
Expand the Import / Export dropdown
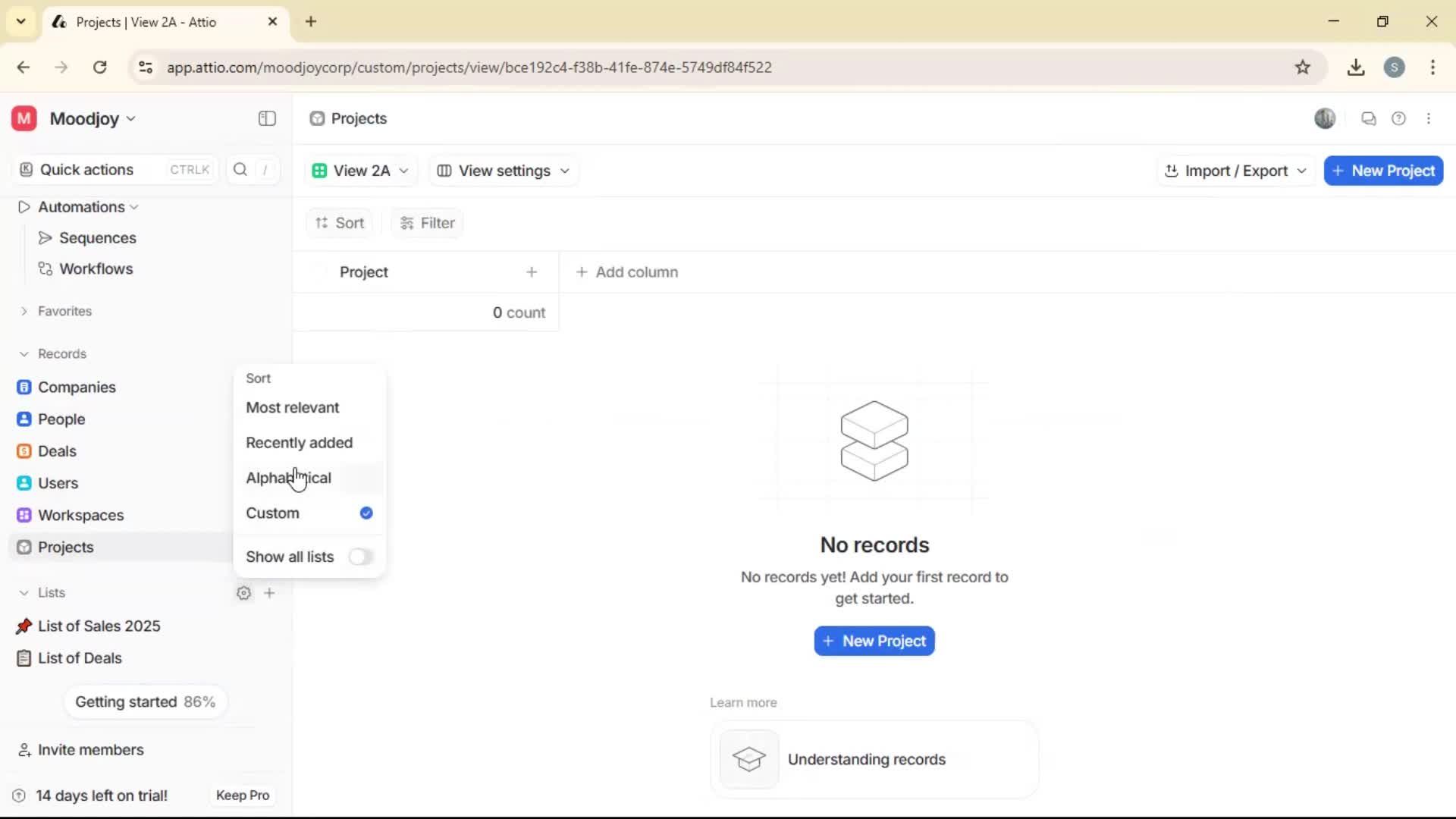click(1235, 170)
